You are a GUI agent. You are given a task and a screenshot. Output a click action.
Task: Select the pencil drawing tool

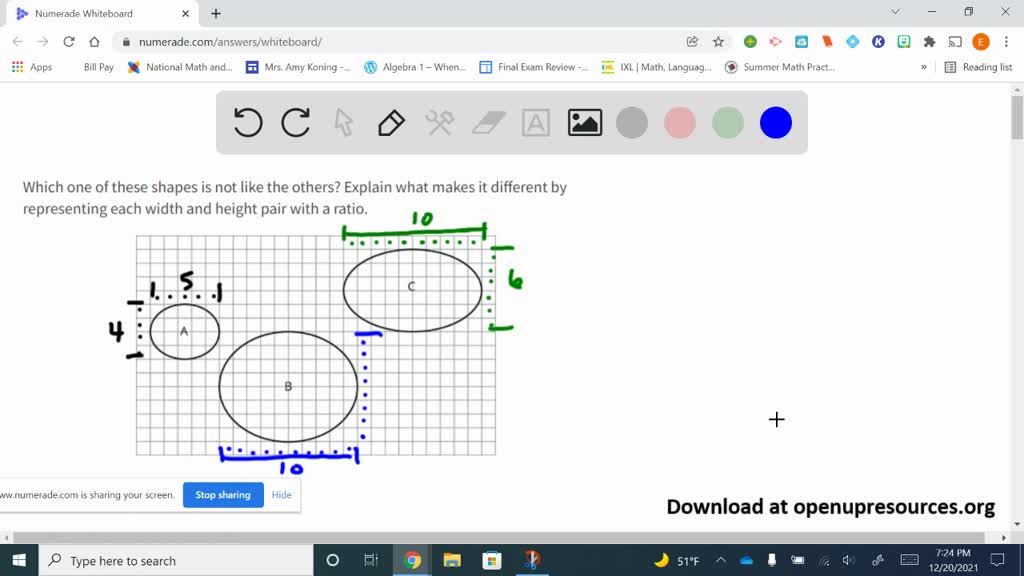[x=391, y=122]
